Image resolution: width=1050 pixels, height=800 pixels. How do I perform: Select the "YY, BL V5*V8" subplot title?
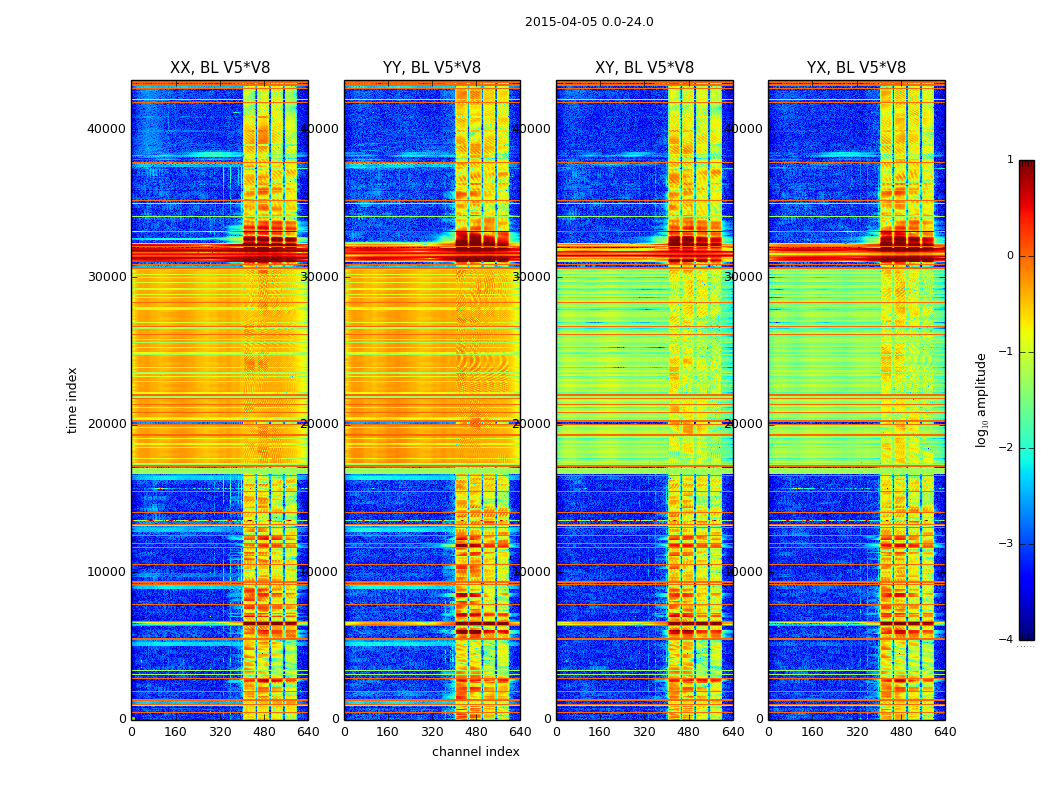tap(432, 68)
